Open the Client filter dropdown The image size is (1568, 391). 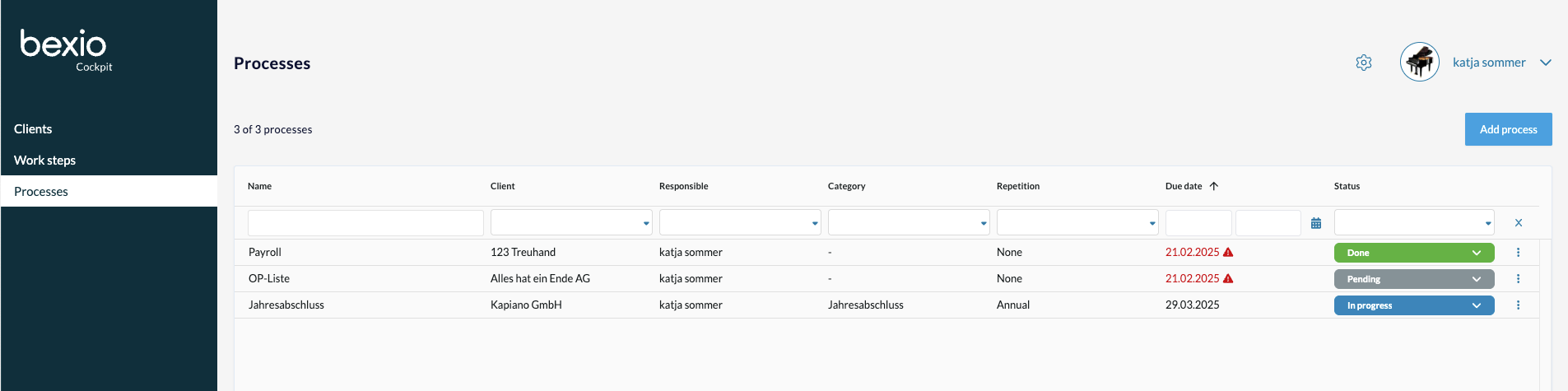(x=571, y=223)
